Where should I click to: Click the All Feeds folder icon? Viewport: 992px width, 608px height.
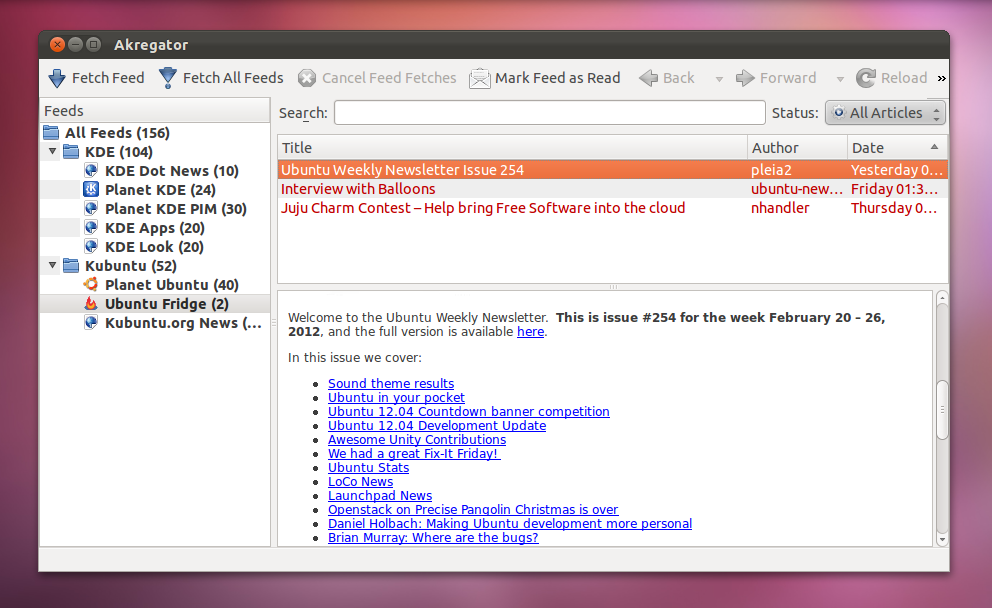click(51, 133)
